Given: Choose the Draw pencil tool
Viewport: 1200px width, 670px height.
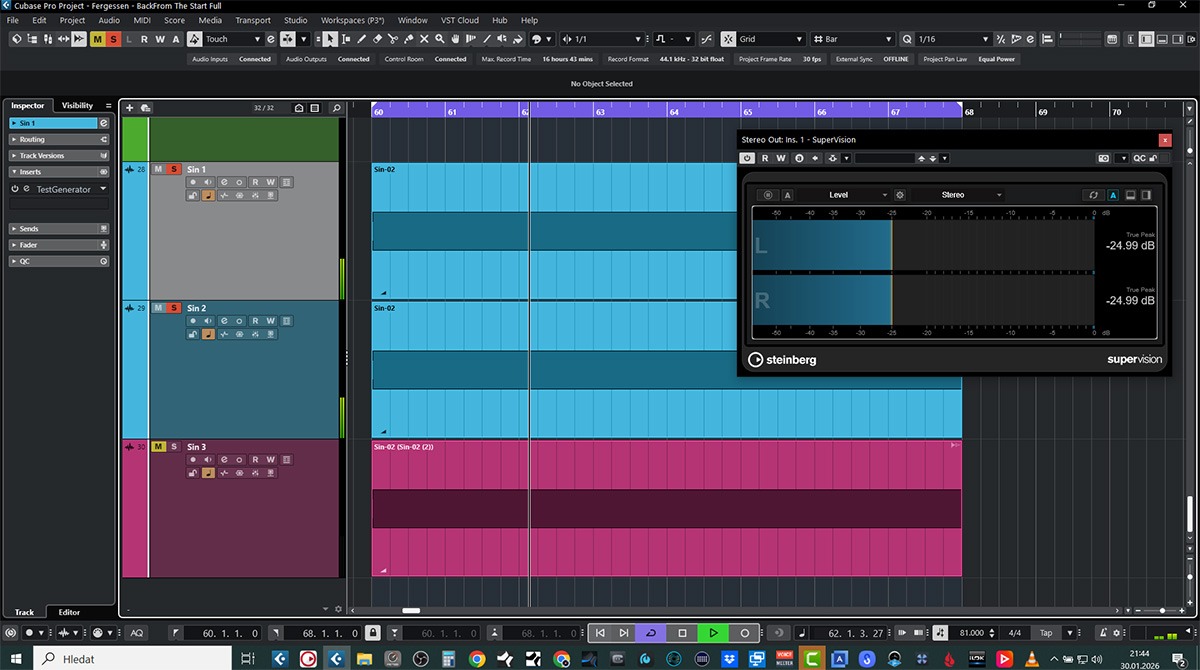Looking at the screenshot, I should (362, 39).
